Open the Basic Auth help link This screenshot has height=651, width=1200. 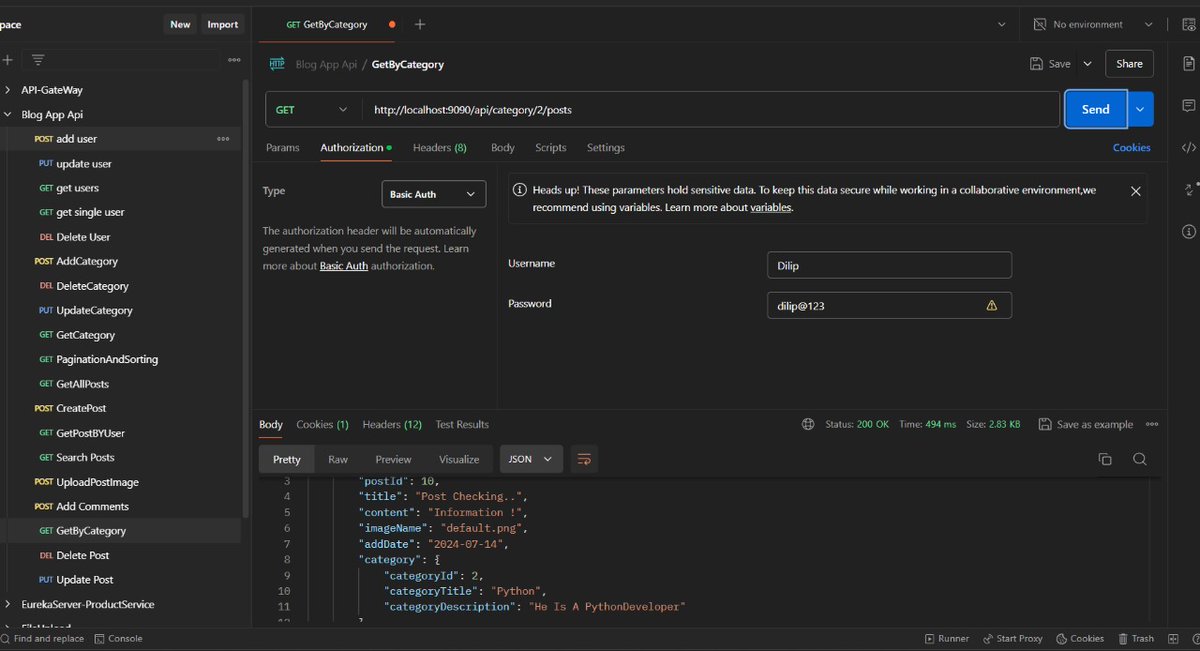(x=344, y=266)
